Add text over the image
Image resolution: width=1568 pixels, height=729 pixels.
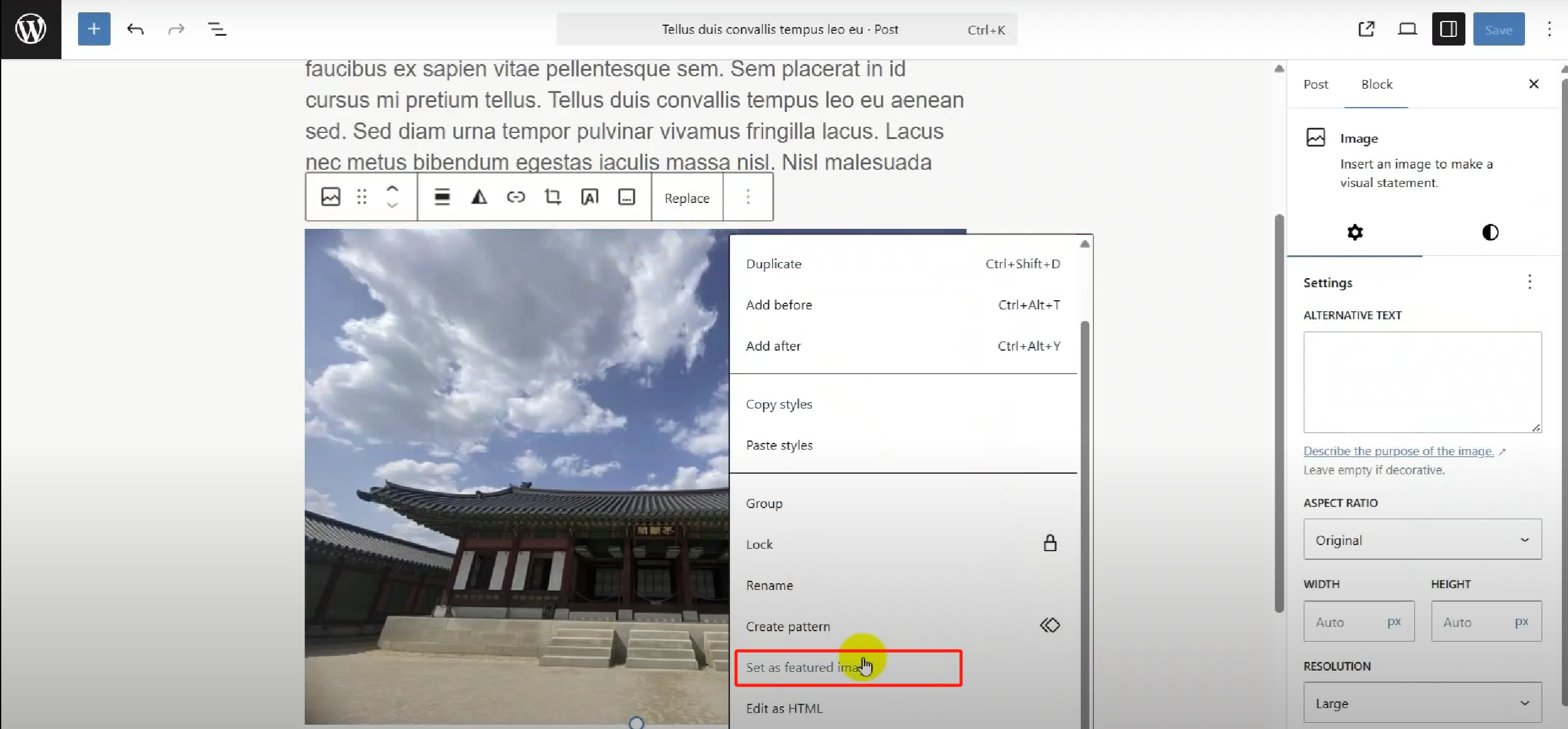(x=589, y=197)
